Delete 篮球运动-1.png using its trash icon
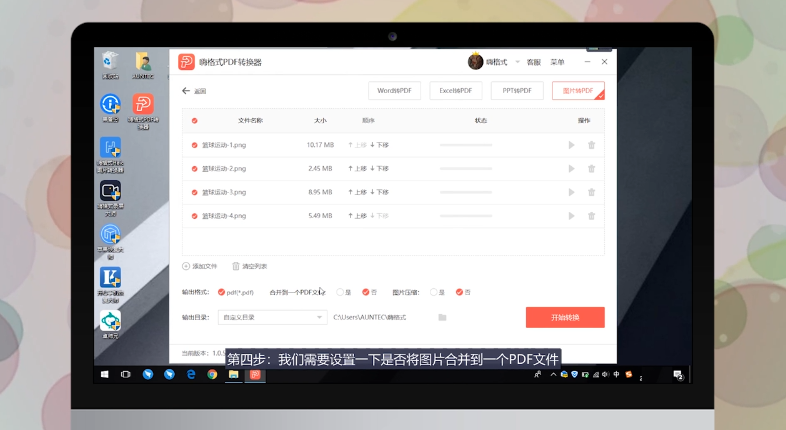This screenshot has width=786, height=430. pyautogui.click(x=592, y=145)
